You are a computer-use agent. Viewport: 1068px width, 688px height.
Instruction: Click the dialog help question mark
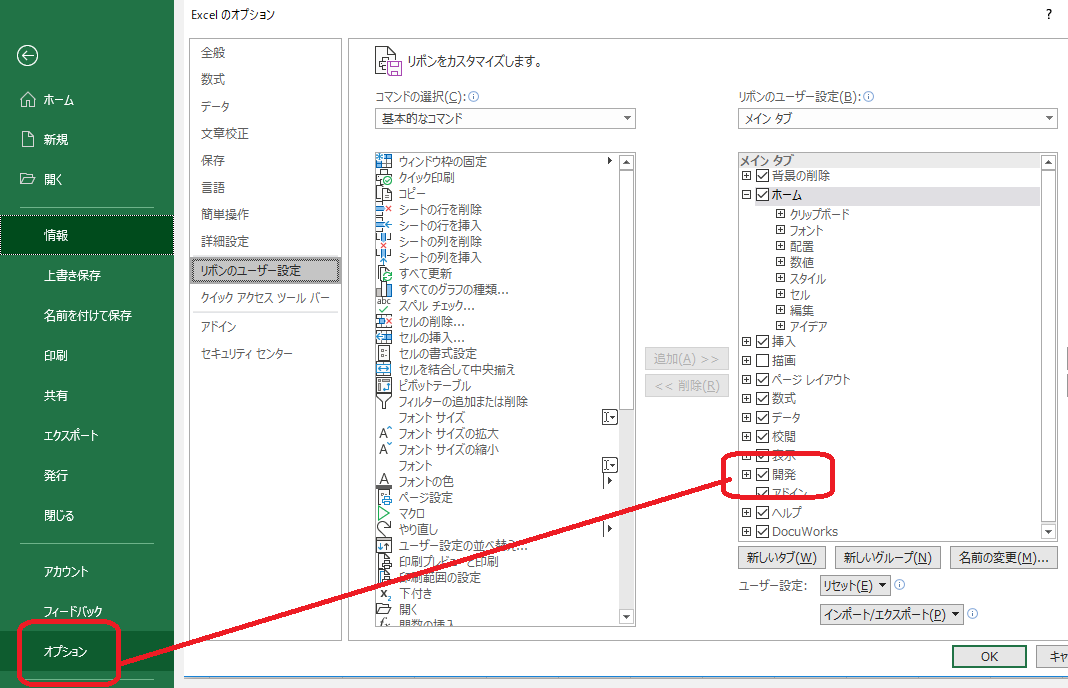click(1049, 14)
